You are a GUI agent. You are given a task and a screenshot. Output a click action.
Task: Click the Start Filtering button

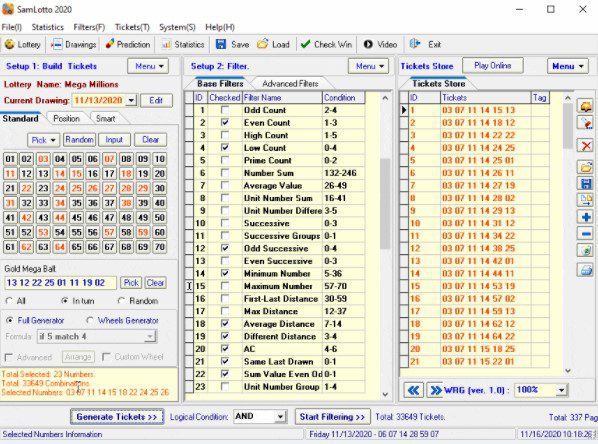[332, 417]
